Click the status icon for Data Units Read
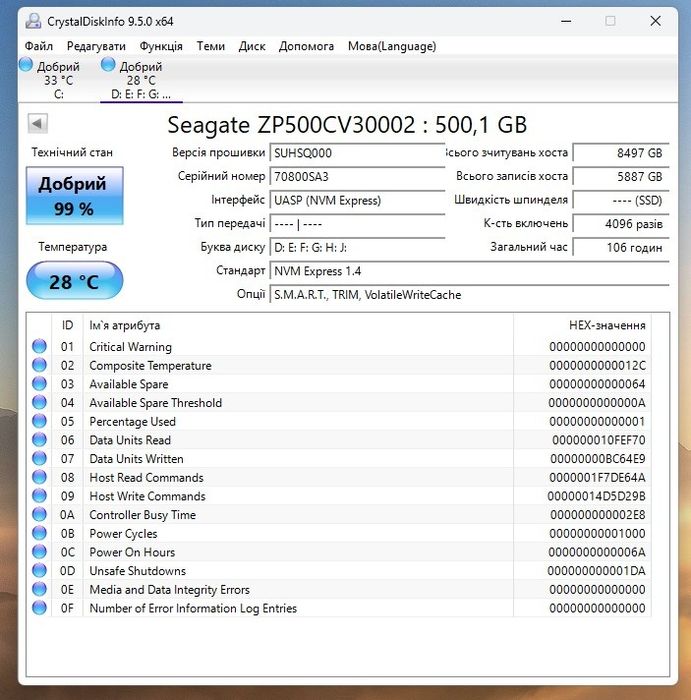This screenshot has height=700, width=691. (x=39, y=439)
